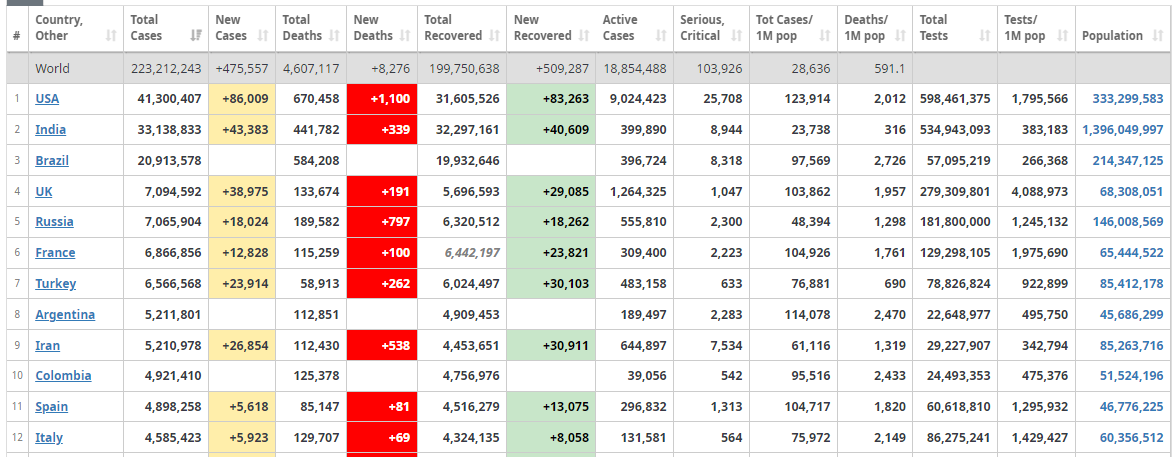Sort by Deaths/1M pop arrow icon

(901, 35)
